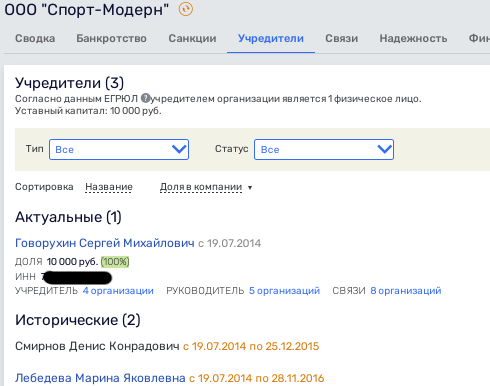Switch to the Банкротство tab
Screen dimensions: 490x386
pos(111,38)
